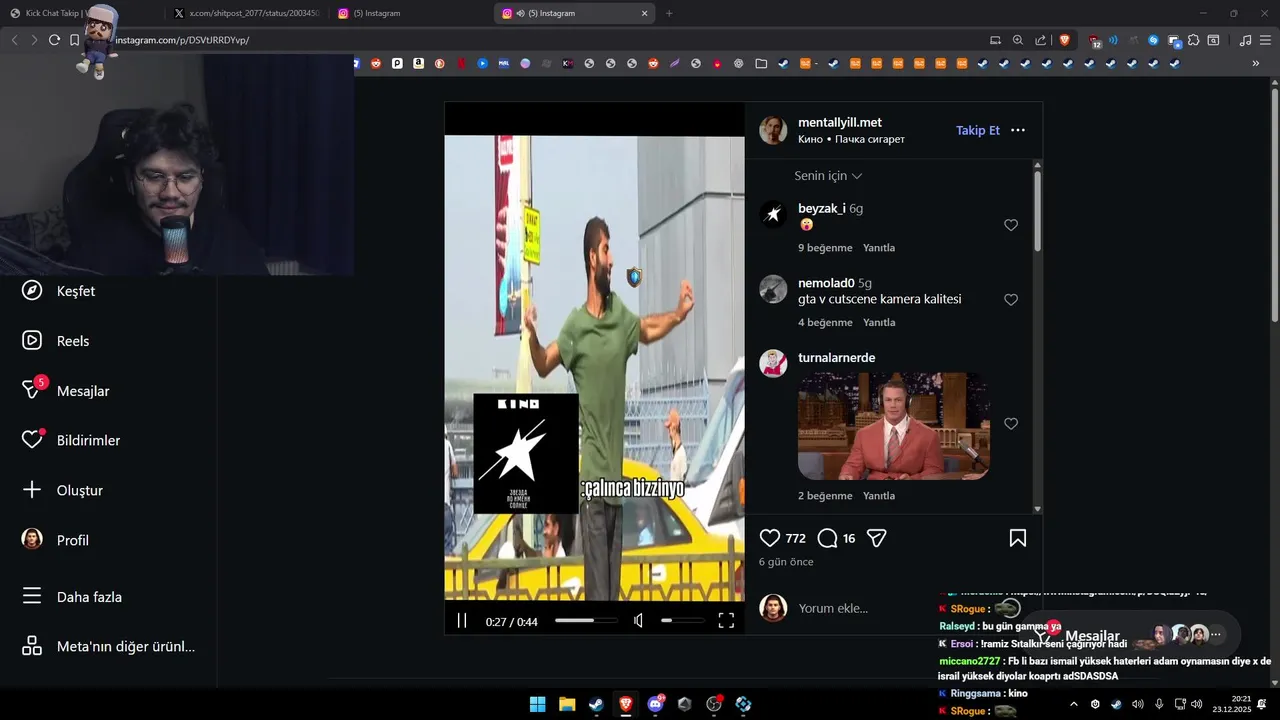1280x720 pixels.
Task: Open Mesajlar with 5 unread badge
Action: [x=66, y=391]
